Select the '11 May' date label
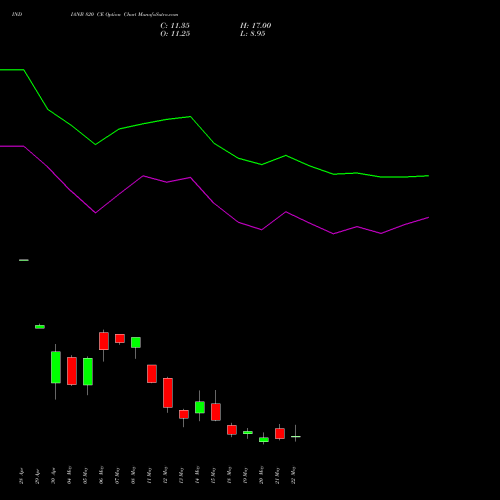The height and width of the screenshot is (500, 500). [149, 475]
